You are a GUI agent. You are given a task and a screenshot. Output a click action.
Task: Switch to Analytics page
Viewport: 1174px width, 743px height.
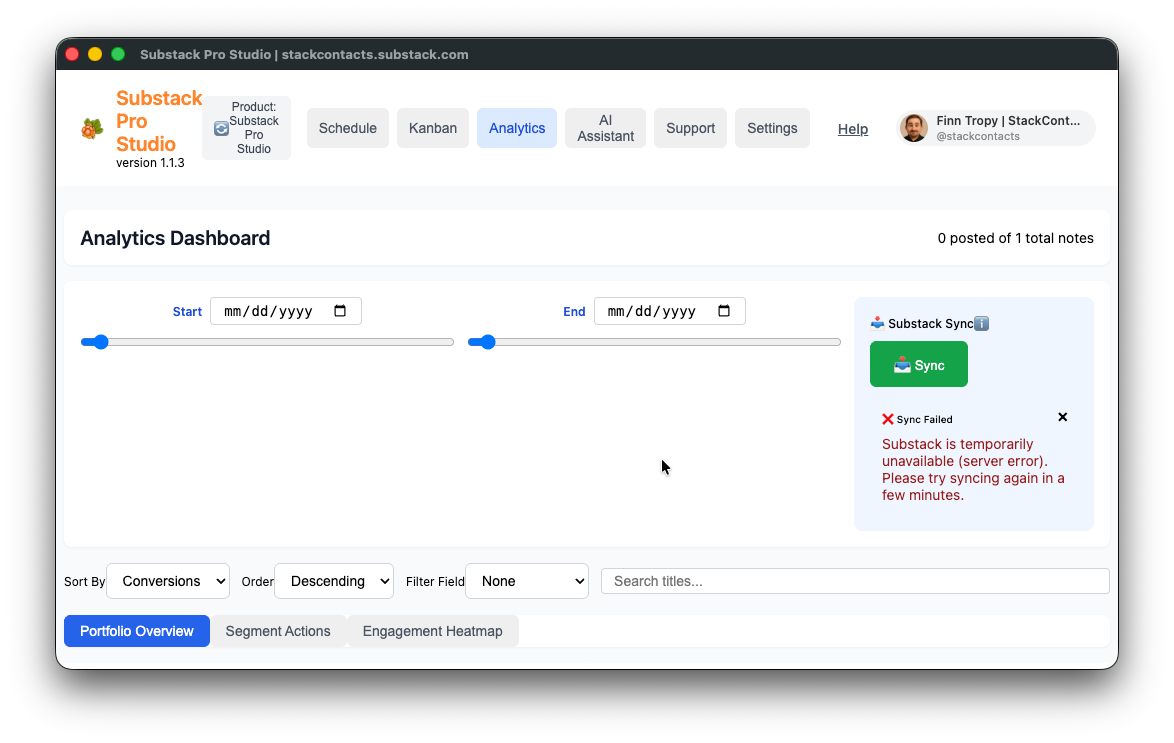[517, 128]
